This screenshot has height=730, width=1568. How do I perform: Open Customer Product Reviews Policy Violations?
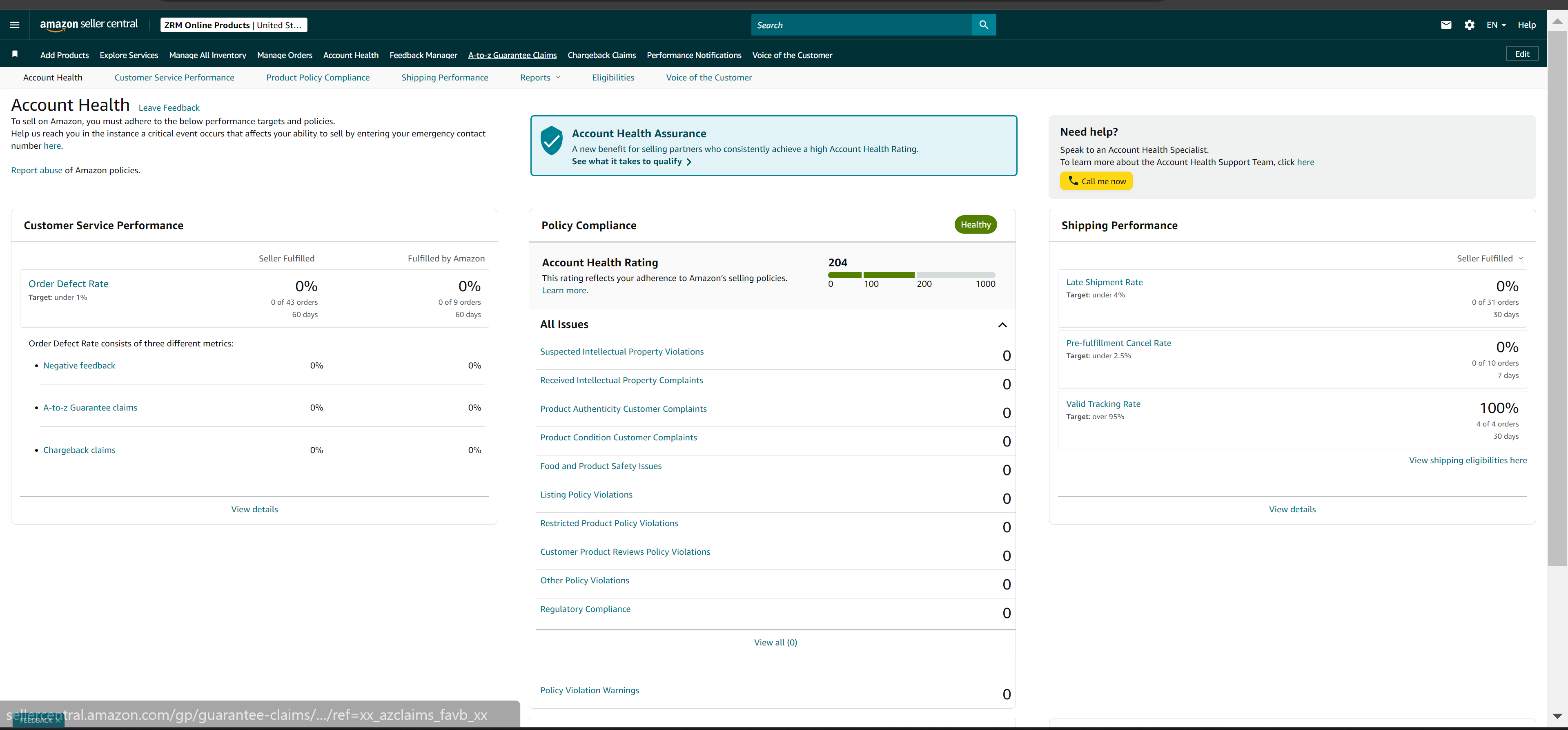click(625, 552)
